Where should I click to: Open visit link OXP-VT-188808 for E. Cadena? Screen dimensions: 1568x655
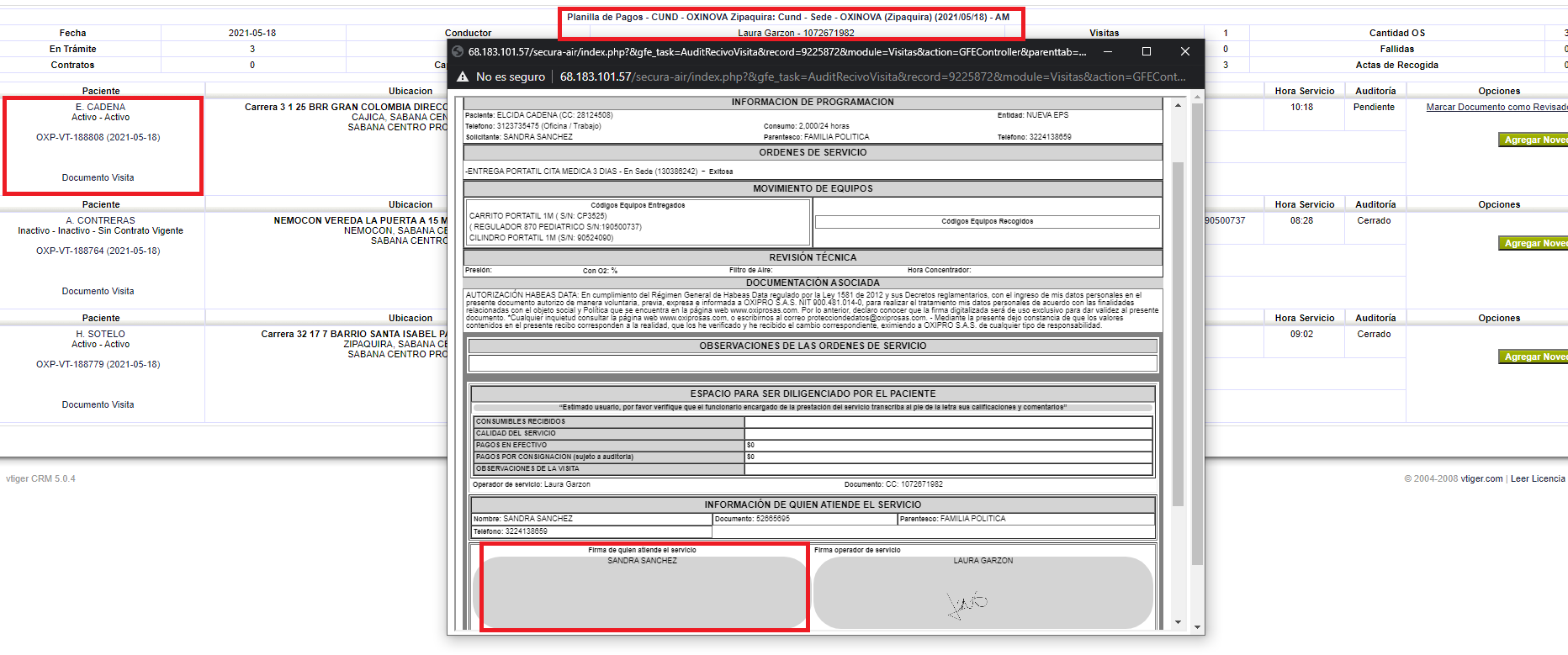pos(98,137)
